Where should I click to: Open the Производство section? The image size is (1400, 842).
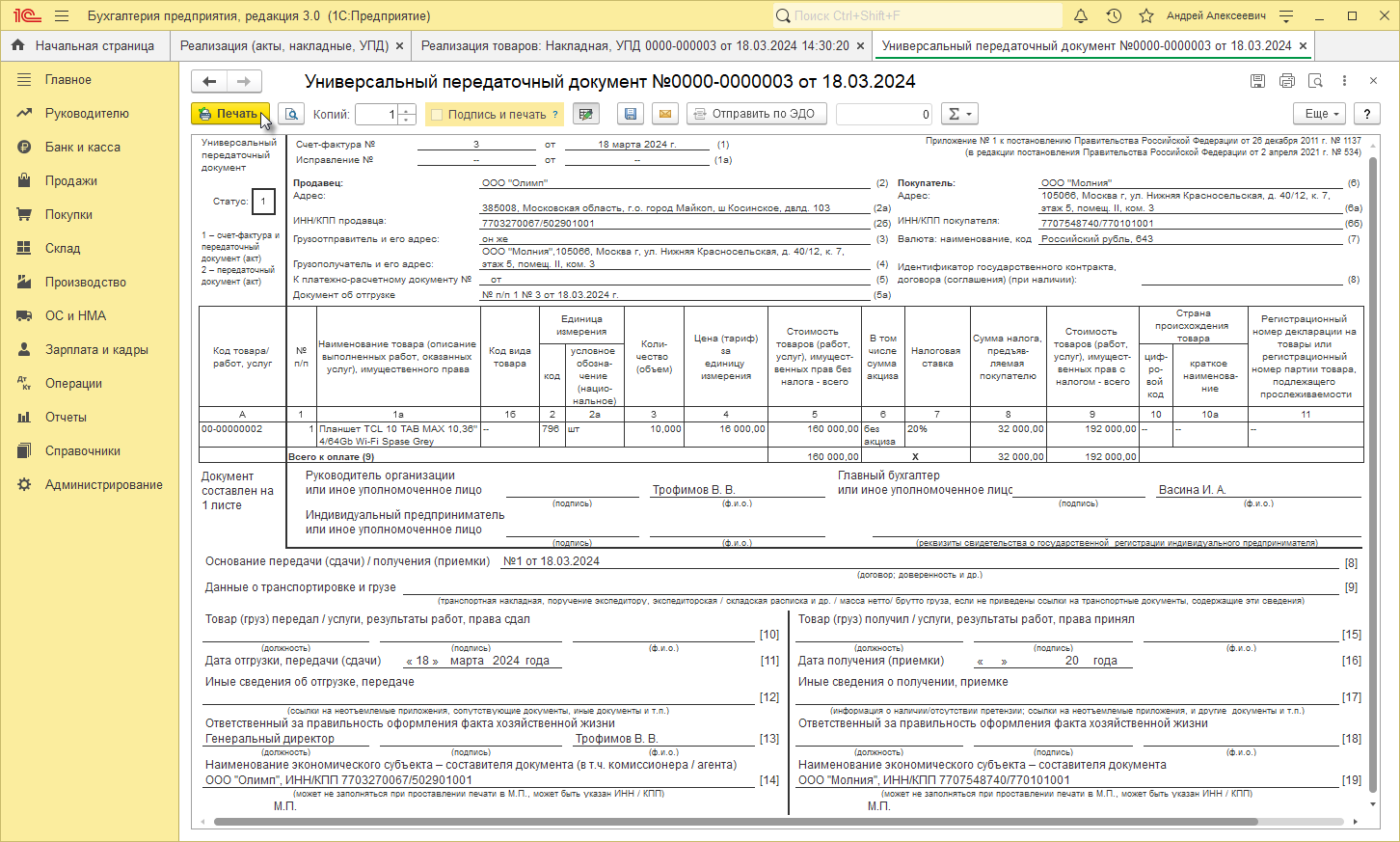click(90, 283)
